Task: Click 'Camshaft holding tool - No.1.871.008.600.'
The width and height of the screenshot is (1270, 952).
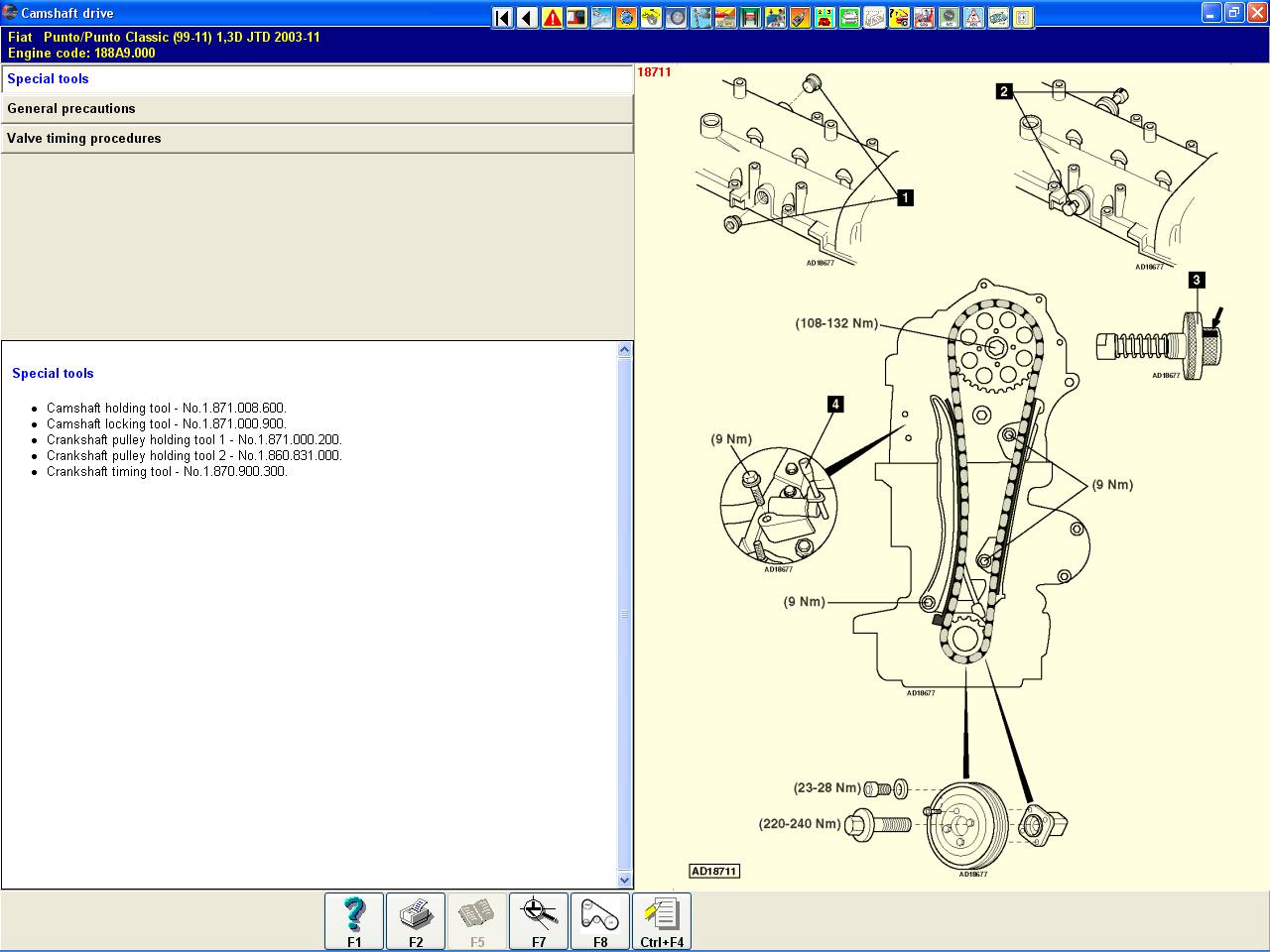Action: pyautogui.click(x=166, y=409)
